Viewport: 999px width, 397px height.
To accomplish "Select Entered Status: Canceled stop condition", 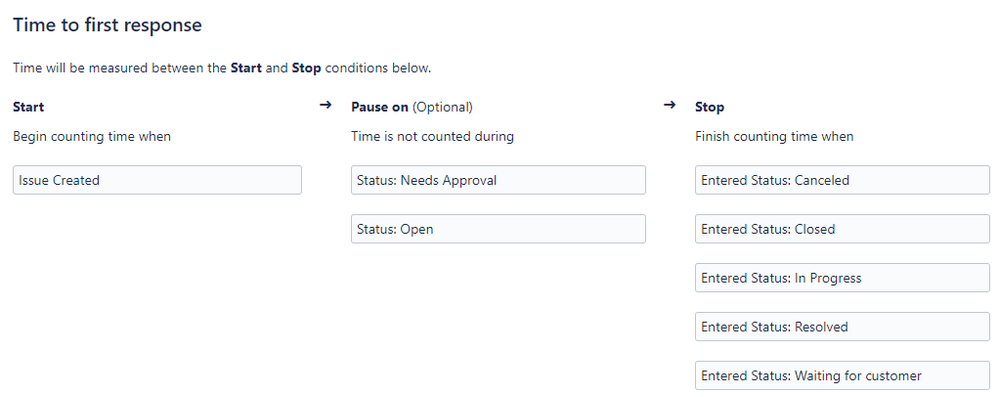I will pyautogui.click(x=842, y=180).
